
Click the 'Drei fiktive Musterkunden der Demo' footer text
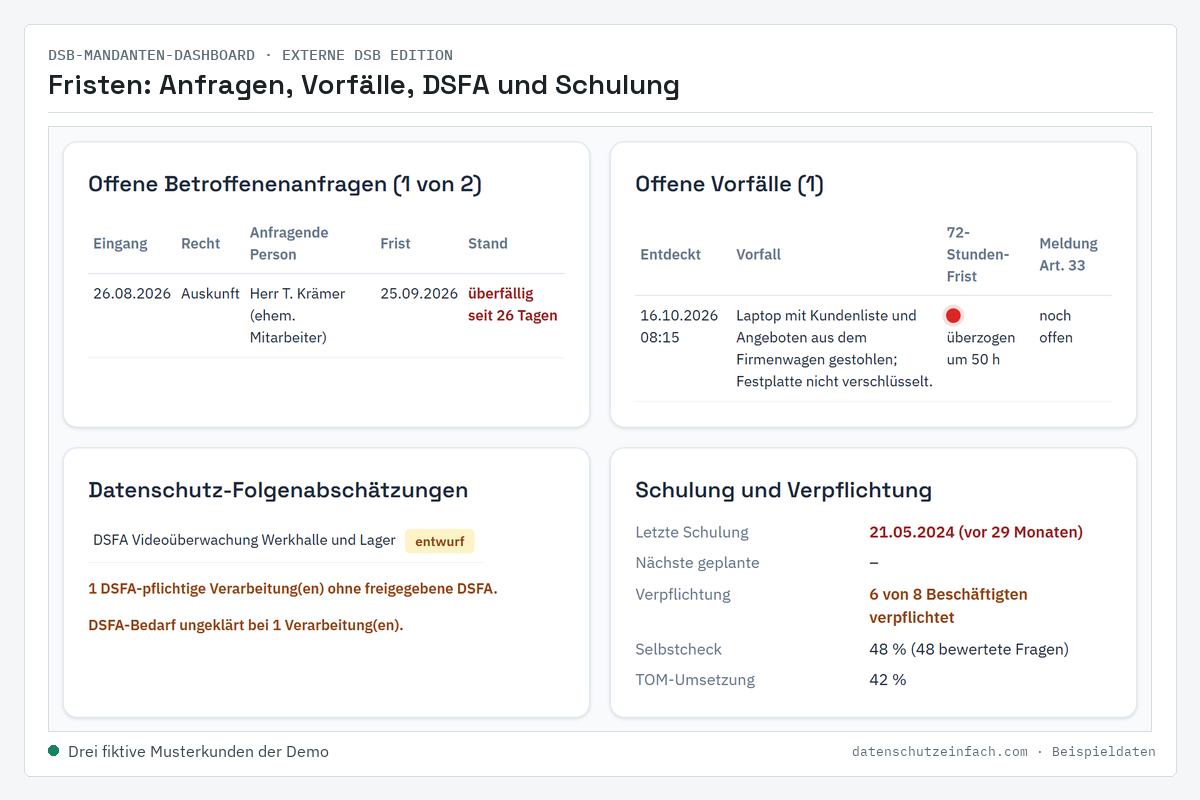click(198, 751)
